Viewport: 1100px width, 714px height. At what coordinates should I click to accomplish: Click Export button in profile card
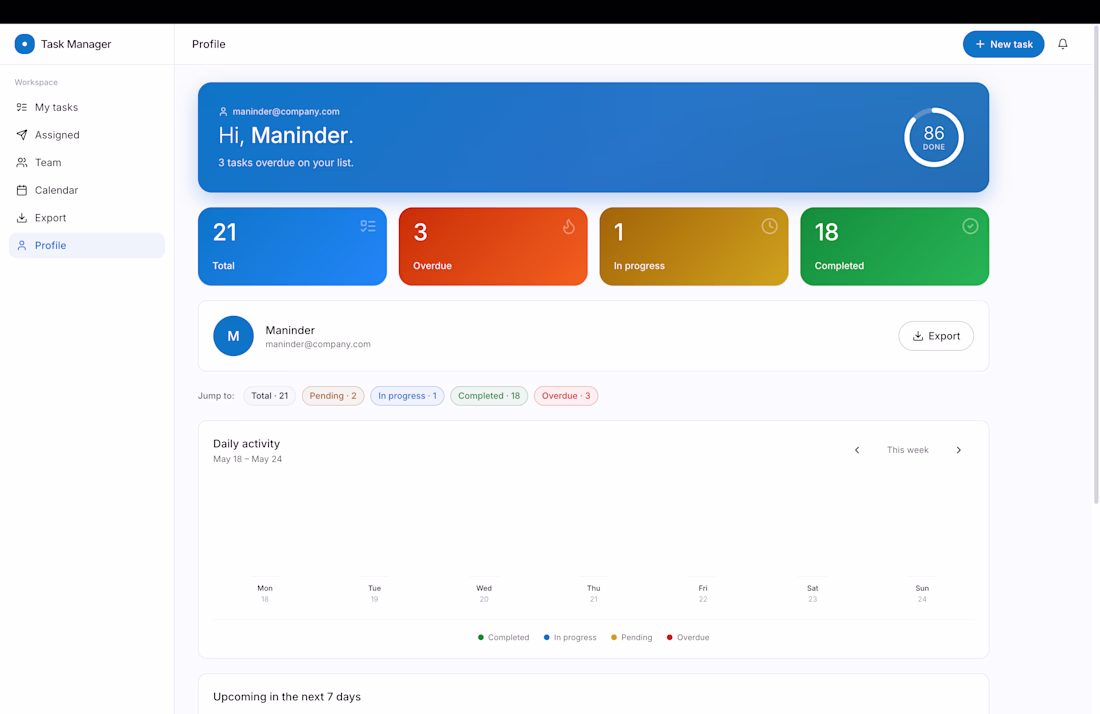(936, 336)
